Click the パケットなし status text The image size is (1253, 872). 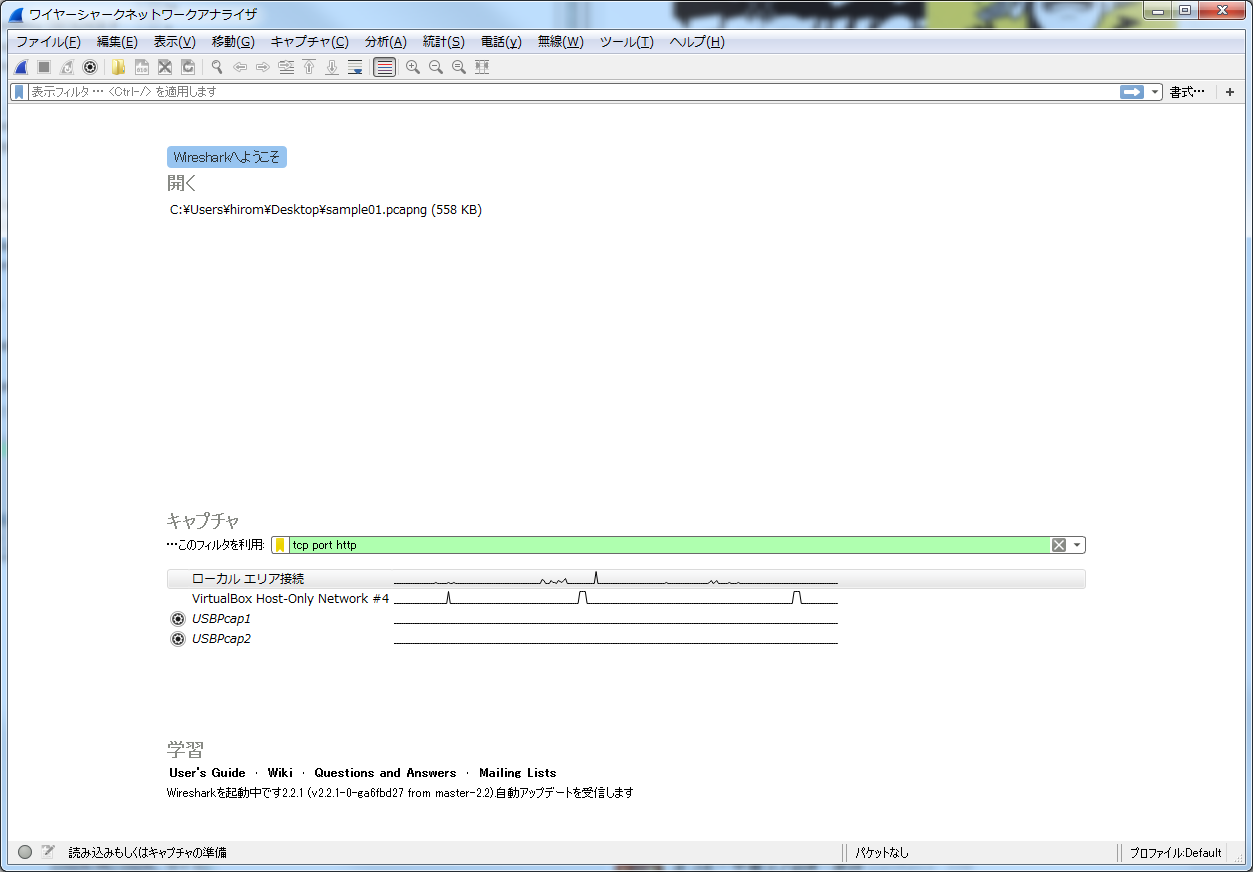pyautogui.click(x=882, y=853)
